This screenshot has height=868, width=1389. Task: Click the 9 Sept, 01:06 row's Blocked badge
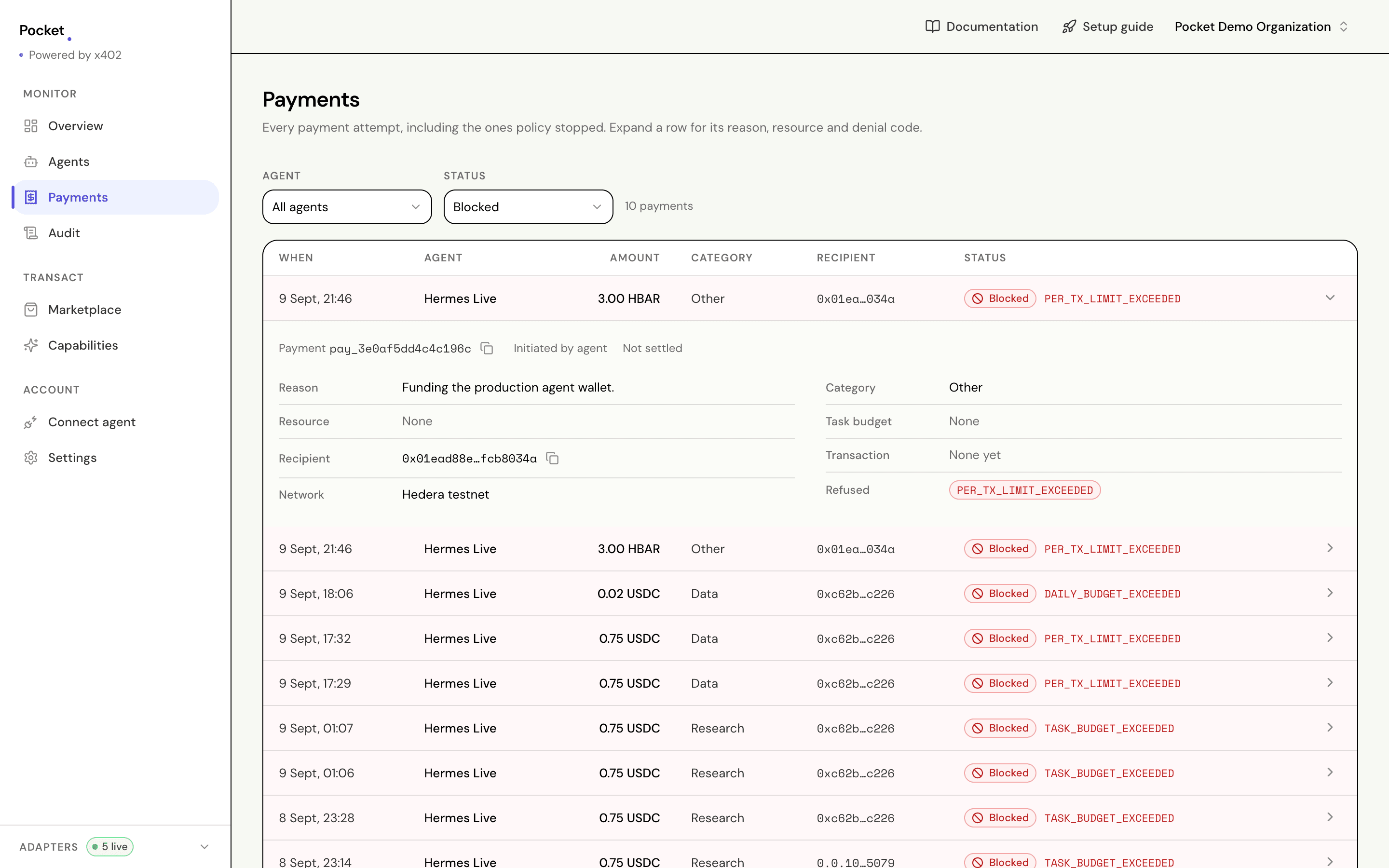click(x=1000, y=773)
